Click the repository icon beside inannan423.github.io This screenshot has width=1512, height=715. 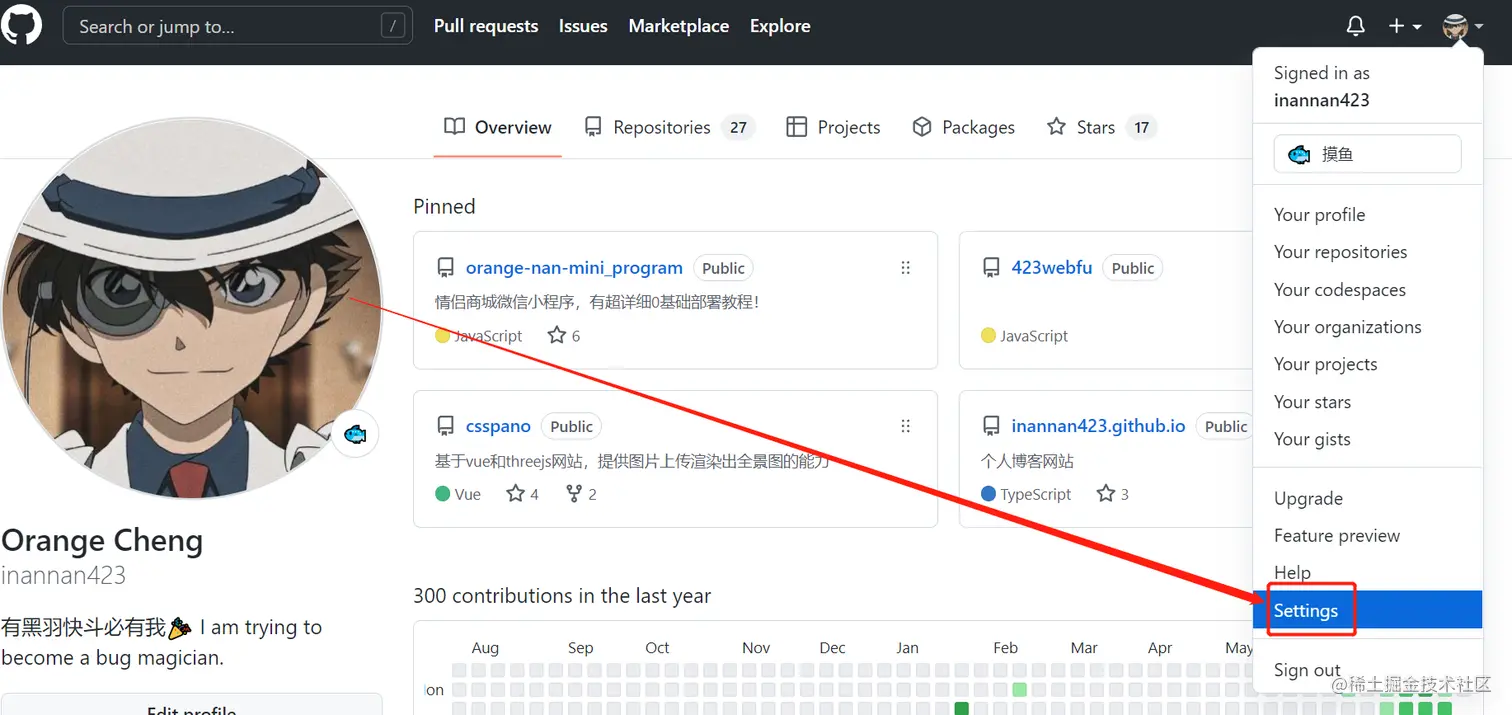pos(991,426)
